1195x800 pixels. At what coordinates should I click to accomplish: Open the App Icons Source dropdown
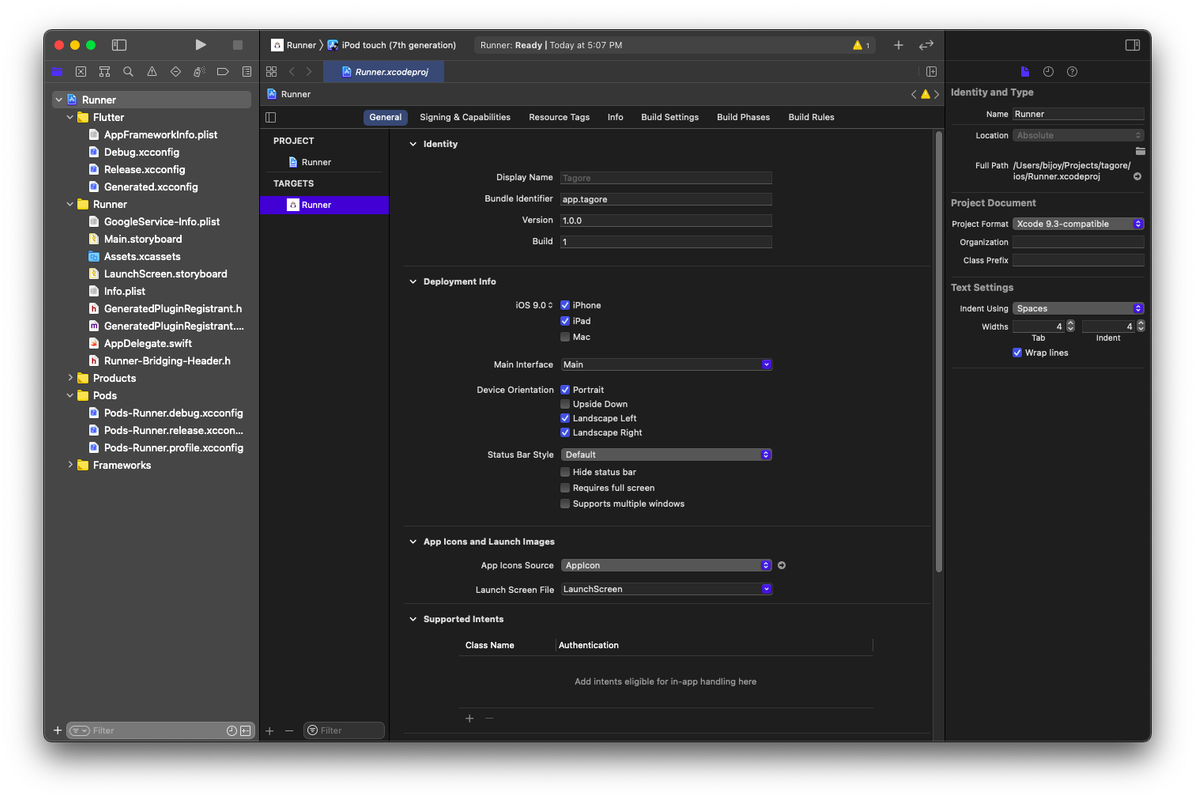click(x=666, y=565)
